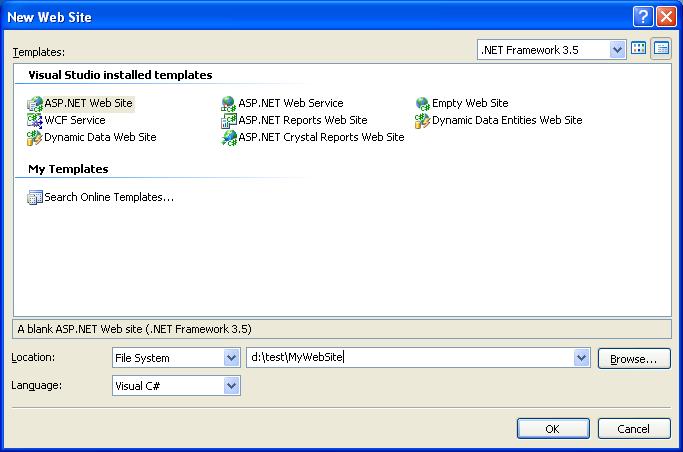Open the Visual C# language dropdown
The width and height of the screenshot is (683, 452).
pos(231,386)
